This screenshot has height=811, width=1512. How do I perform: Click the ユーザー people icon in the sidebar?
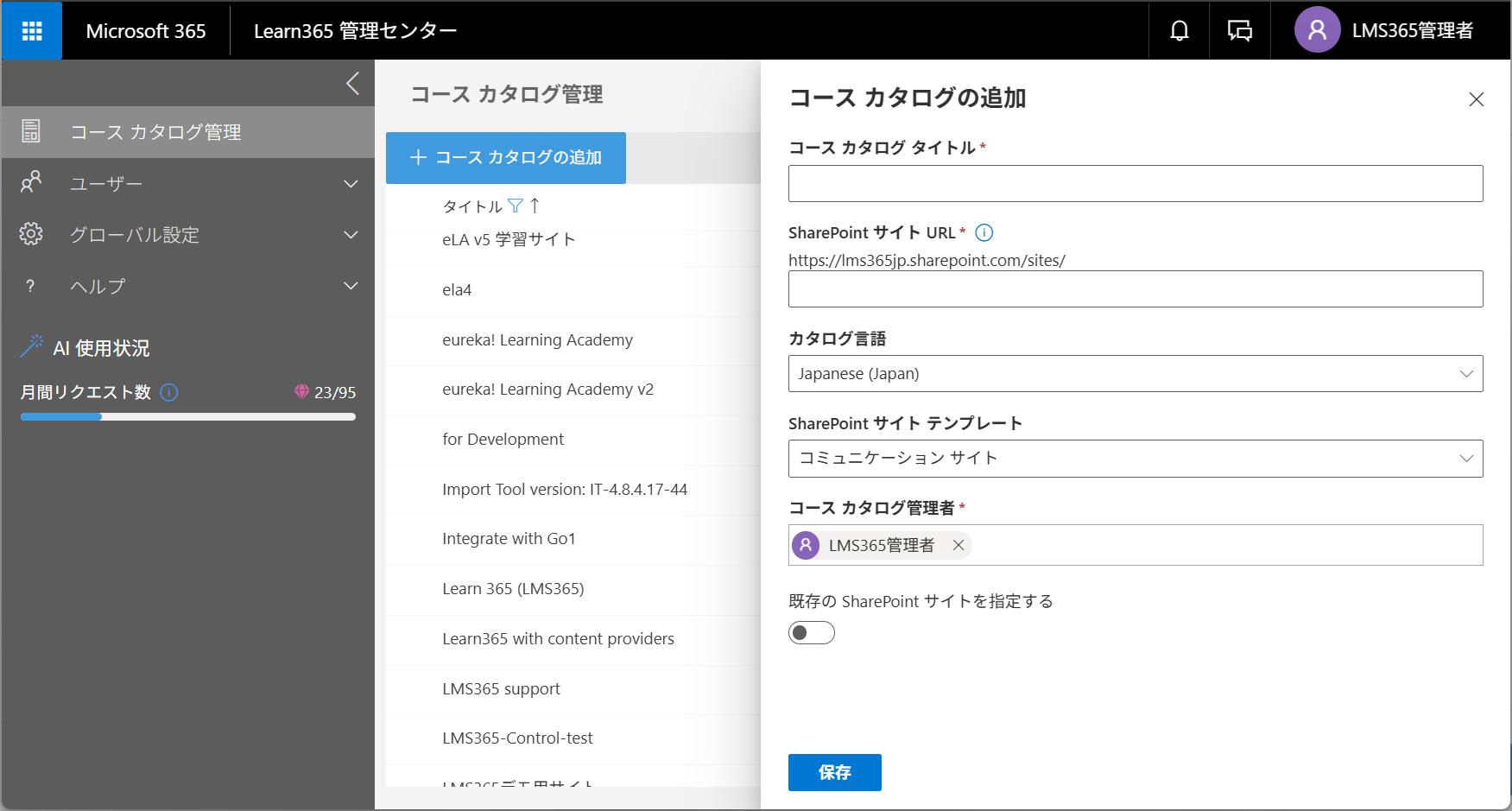[31, 182]
